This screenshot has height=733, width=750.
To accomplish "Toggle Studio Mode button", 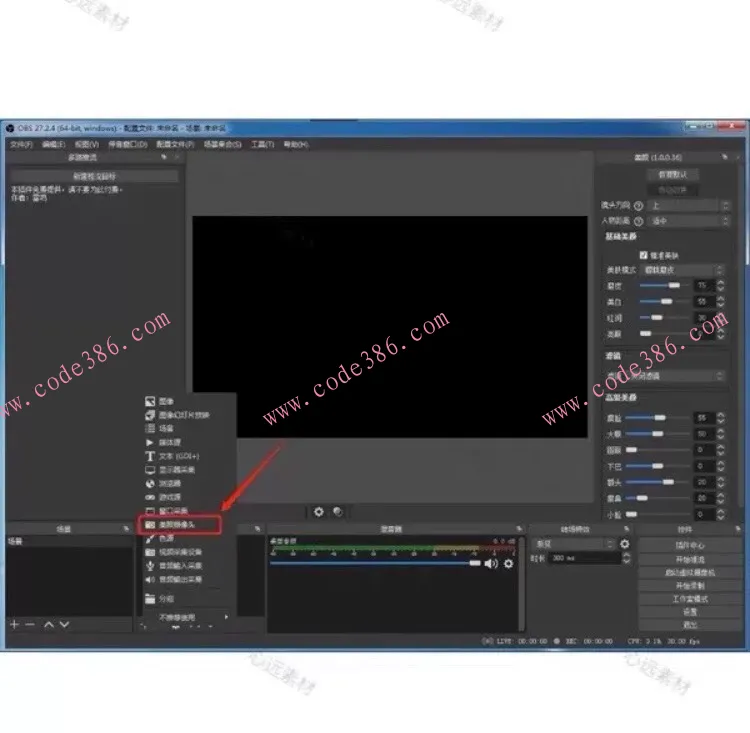I will (x=690, y=599).
